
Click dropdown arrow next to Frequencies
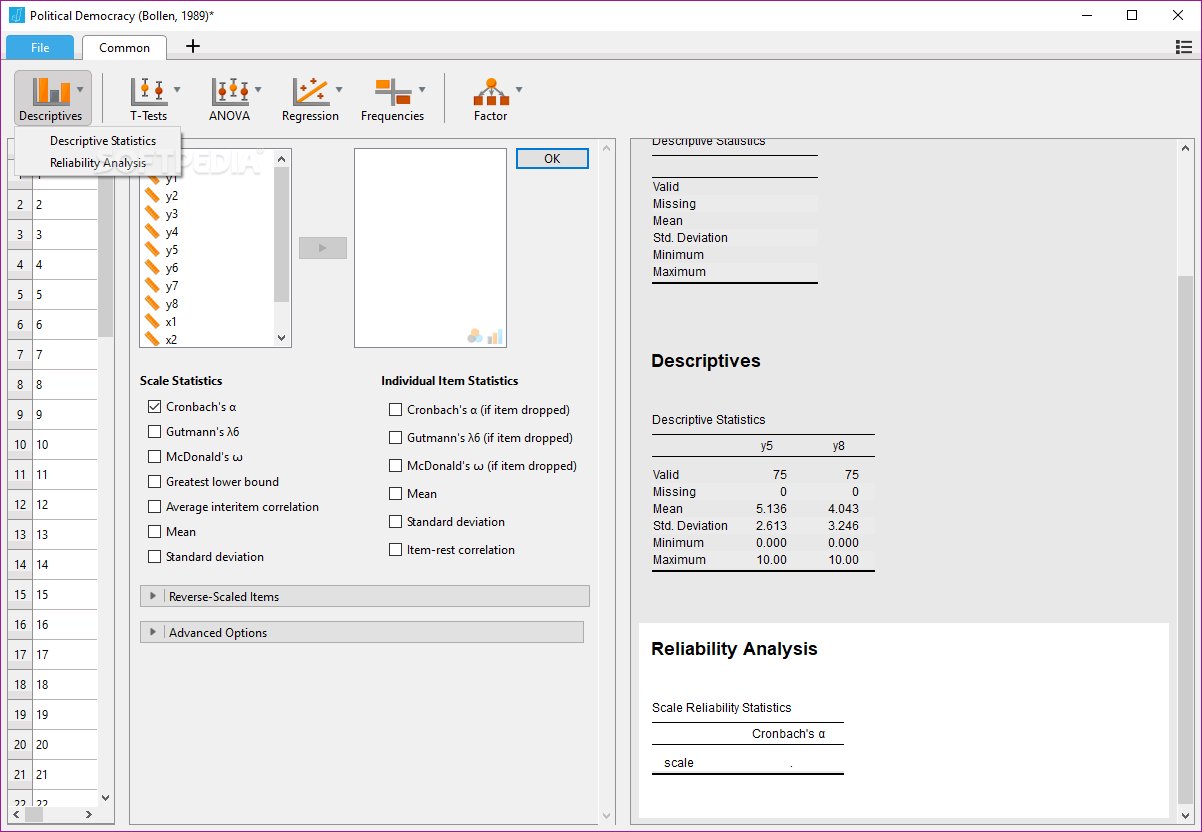422,90
